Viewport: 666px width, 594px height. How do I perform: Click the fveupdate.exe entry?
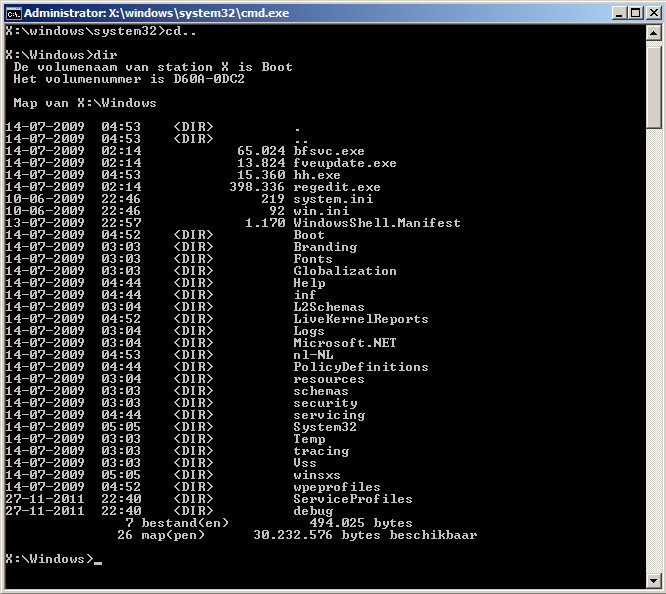click(345, 163)
